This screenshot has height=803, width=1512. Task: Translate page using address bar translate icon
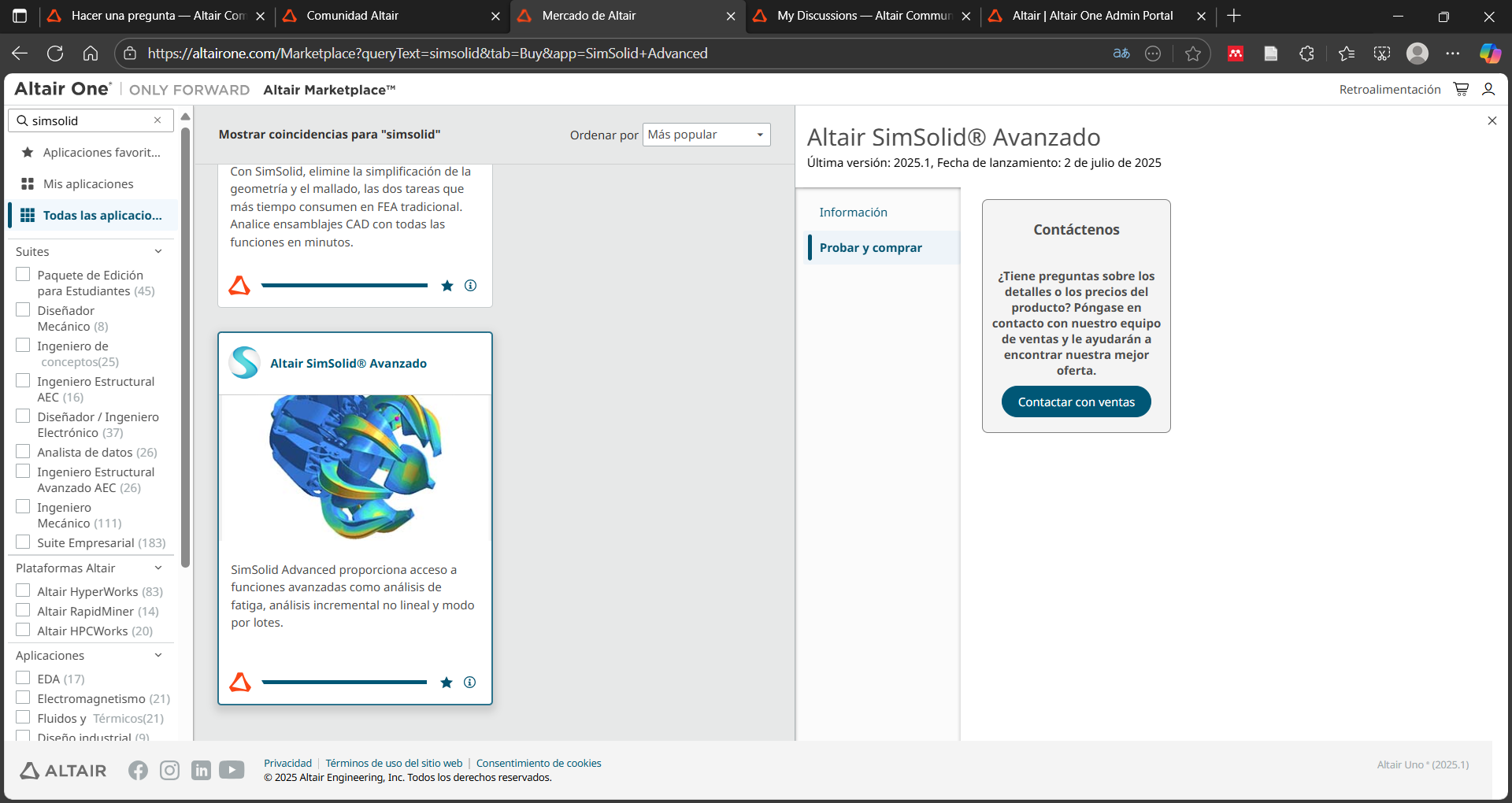pos(1121,54)
